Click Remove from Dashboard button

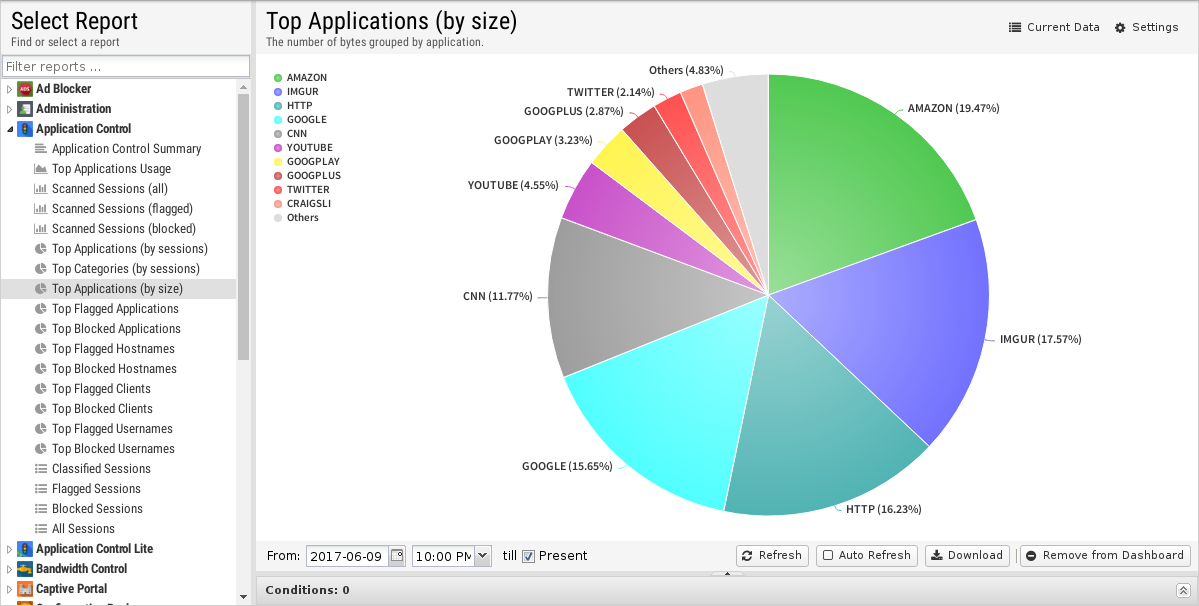pos(1105,556)
